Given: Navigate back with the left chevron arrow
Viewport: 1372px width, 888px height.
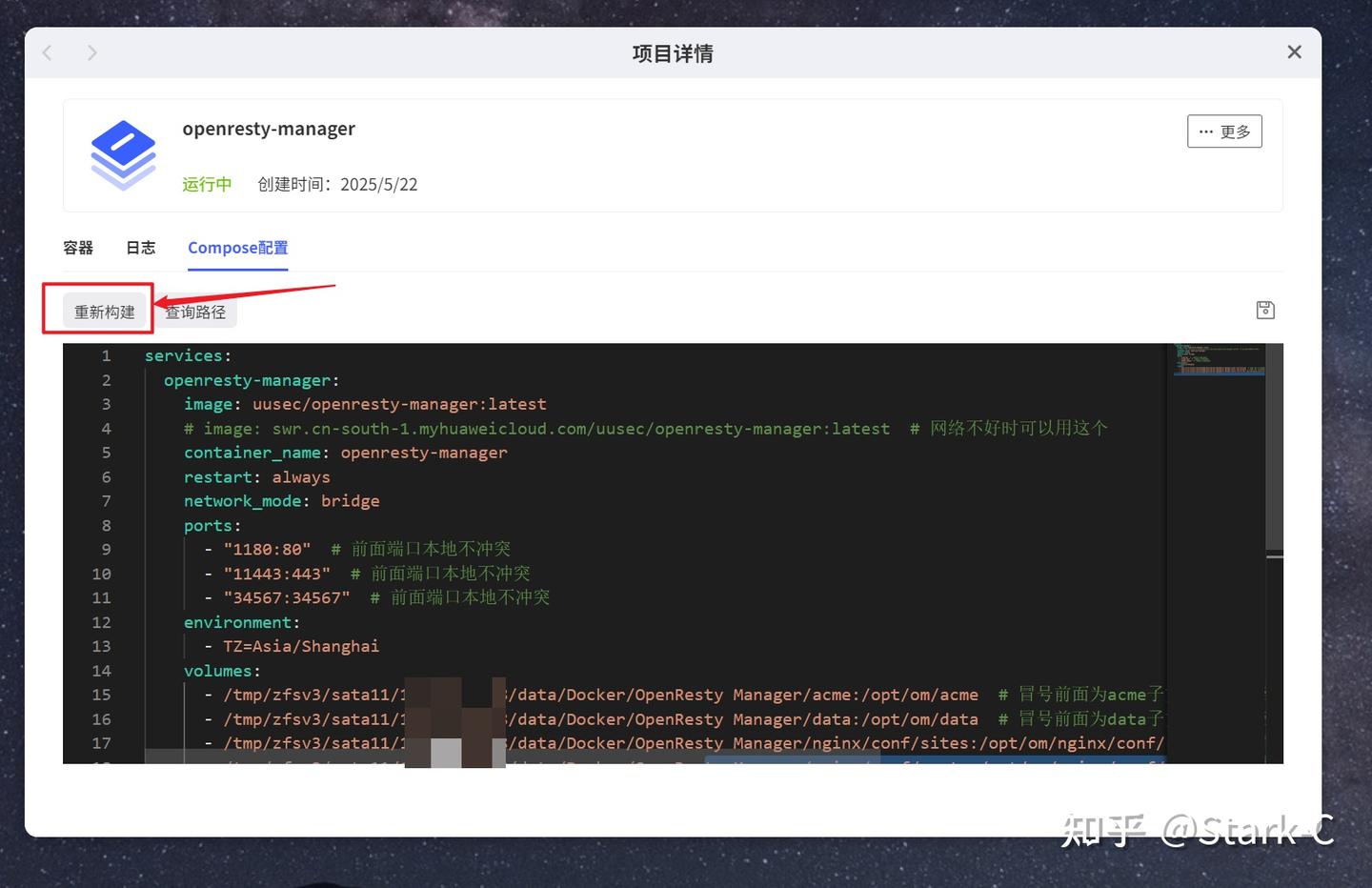Looking at the screenshot, I should [x=47, y=52].
